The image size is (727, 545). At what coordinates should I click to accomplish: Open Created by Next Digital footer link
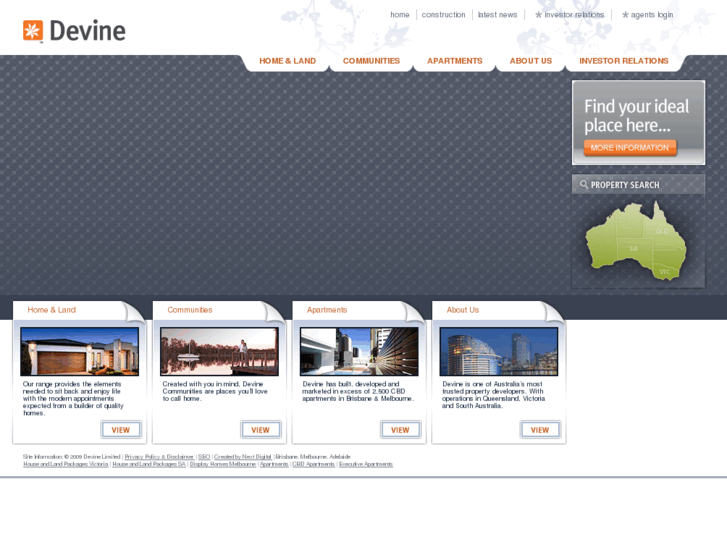click(242, 457)
